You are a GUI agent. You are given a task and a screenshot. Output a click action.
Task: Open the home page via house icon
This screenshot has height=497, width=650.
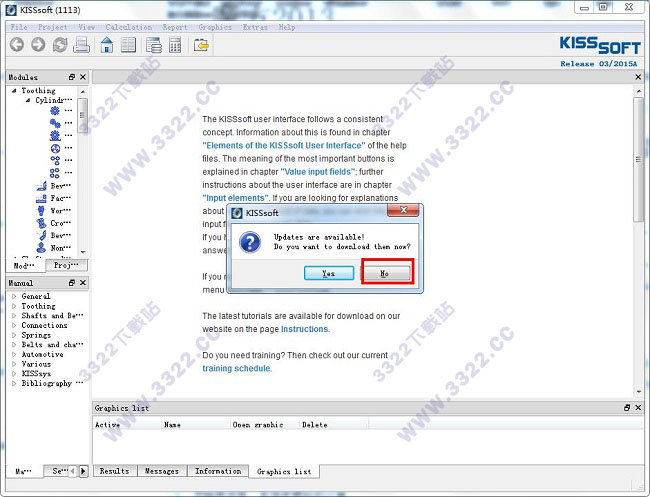[x=107, y=45]
